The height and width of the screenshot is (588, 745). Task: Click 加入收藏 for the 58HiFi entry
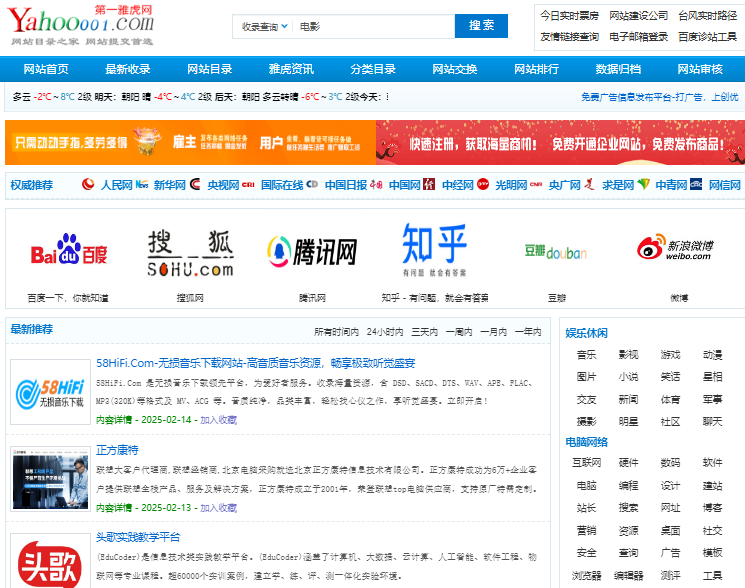tap(219, 420)
